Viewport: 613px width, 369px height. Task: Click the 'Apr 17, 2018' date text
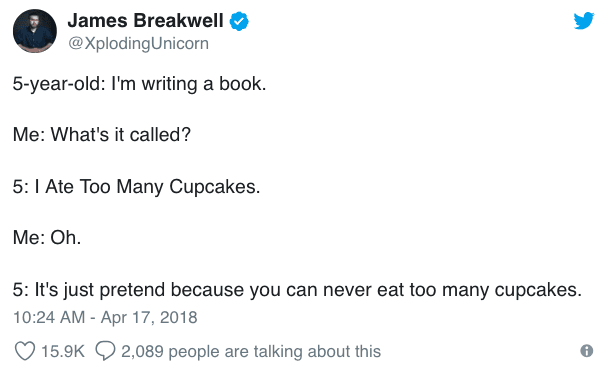click(149, 317)
